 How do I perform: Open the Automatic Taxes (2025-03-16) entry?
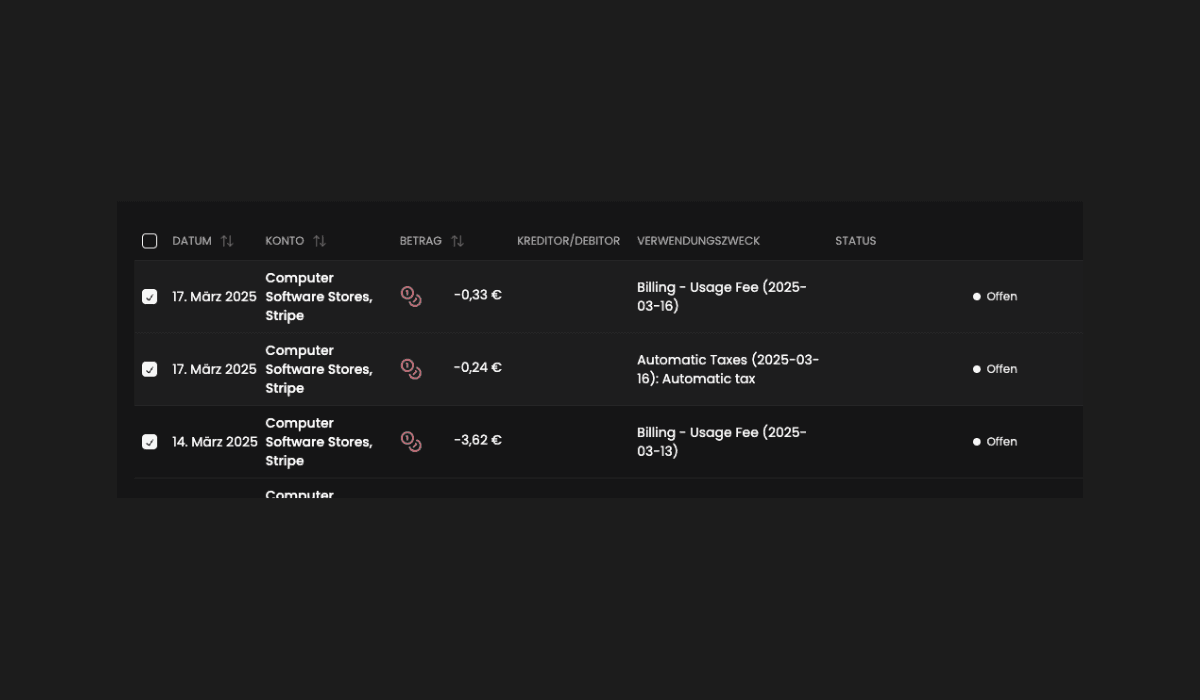[x=727, y=369]
